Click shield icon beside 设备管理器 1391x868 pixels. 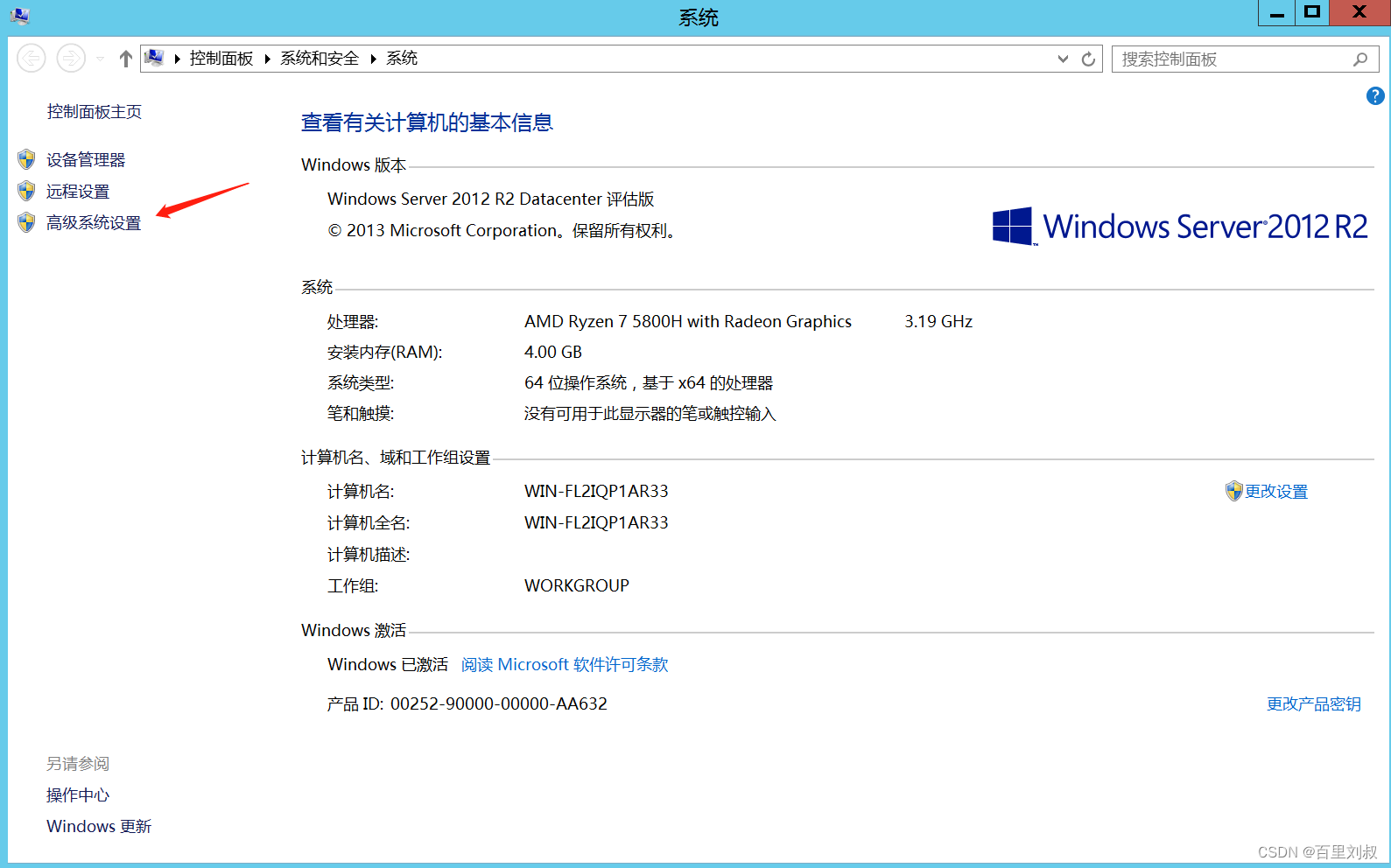point(26,159)
